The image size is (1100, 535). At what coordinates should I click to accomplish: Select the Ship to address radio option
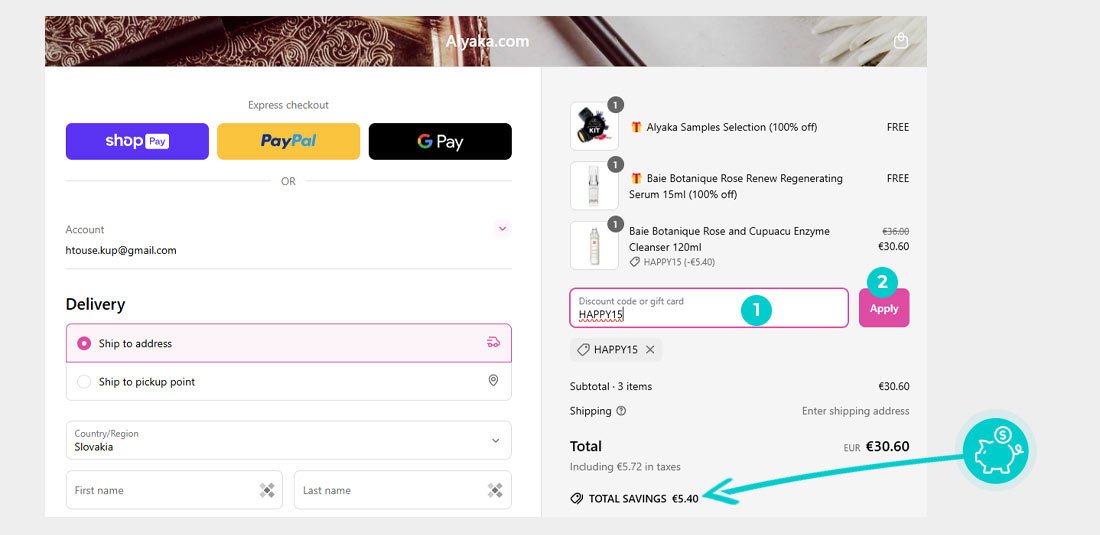tap(84, 343)
